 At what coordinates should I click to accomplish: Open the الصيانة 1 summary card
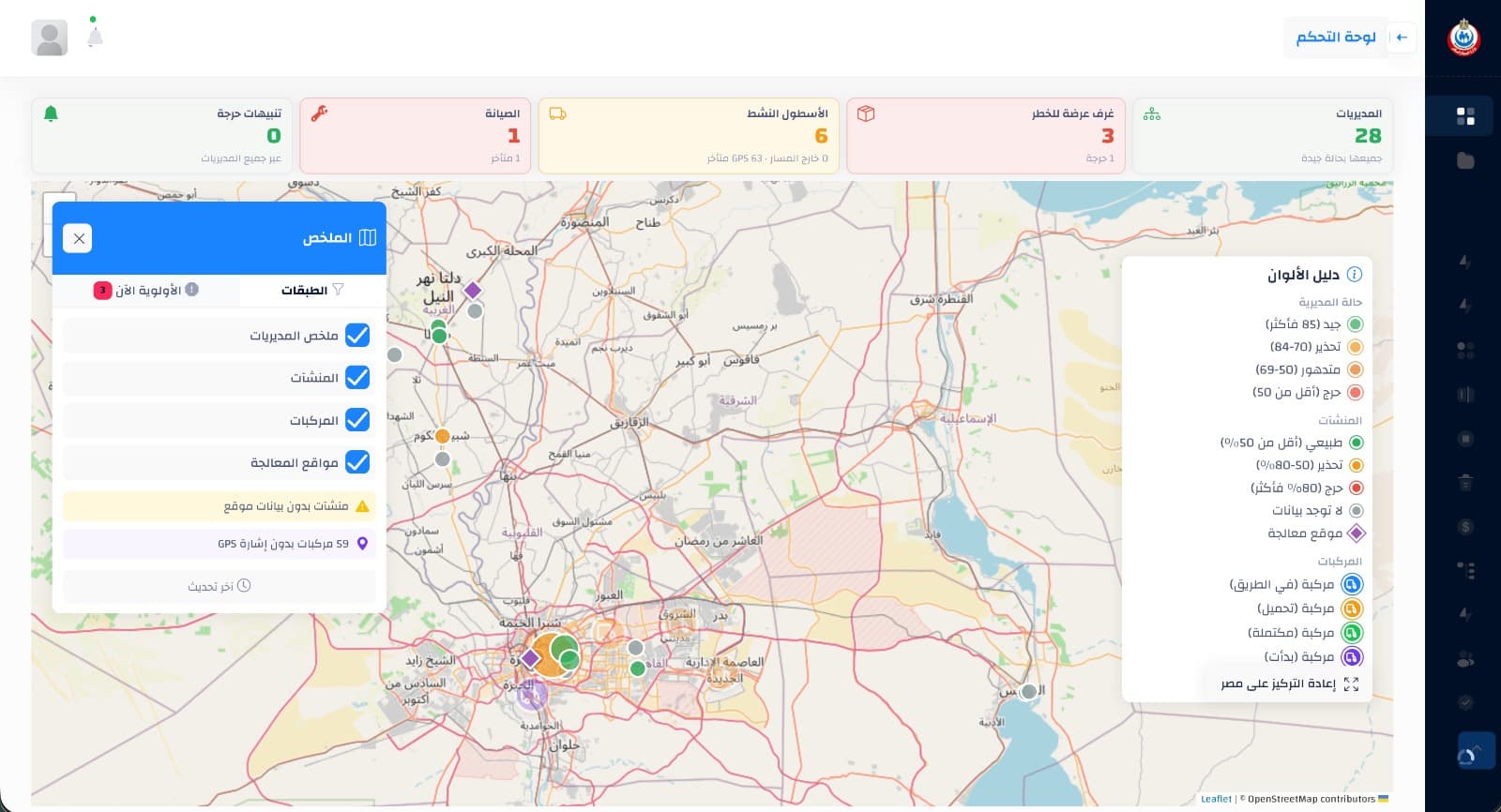click(x=416, y=136)
